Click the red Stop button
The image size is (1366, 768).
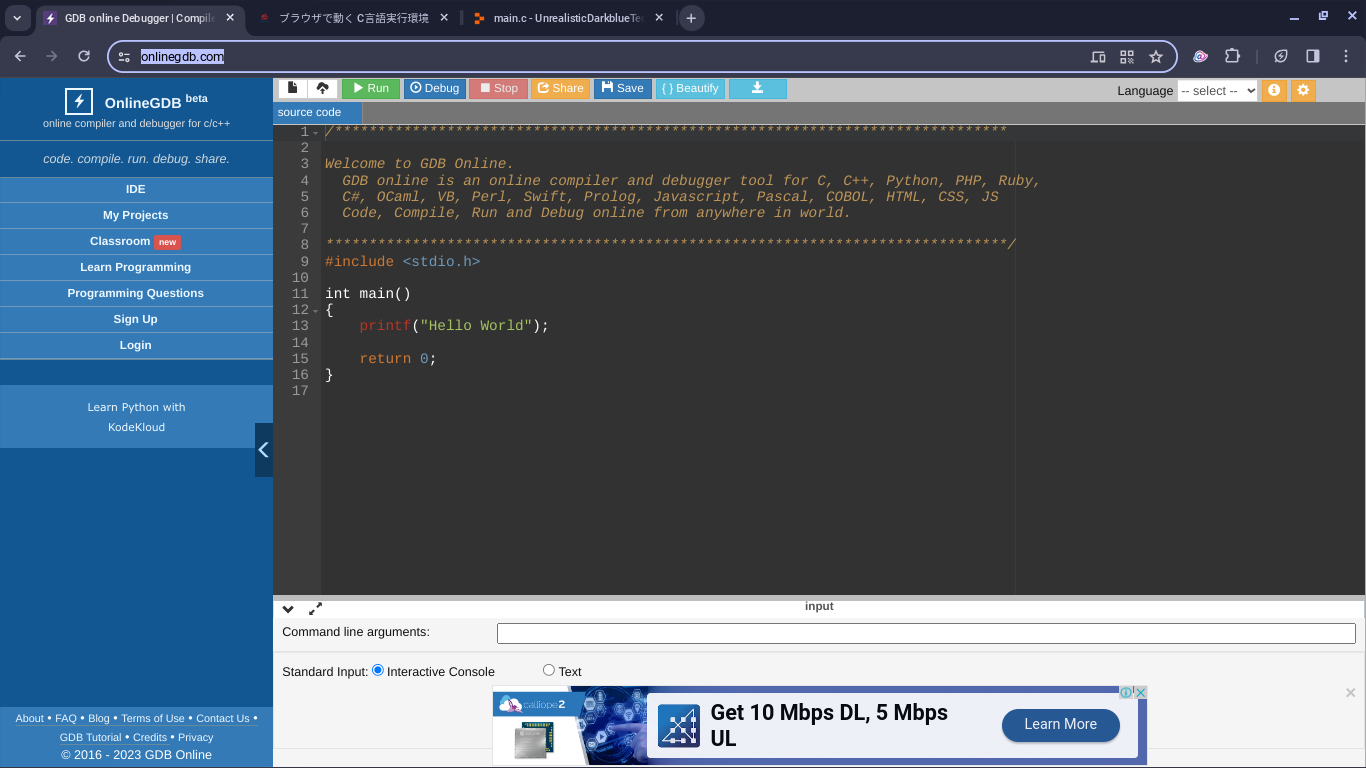click(x=498, y=89)
